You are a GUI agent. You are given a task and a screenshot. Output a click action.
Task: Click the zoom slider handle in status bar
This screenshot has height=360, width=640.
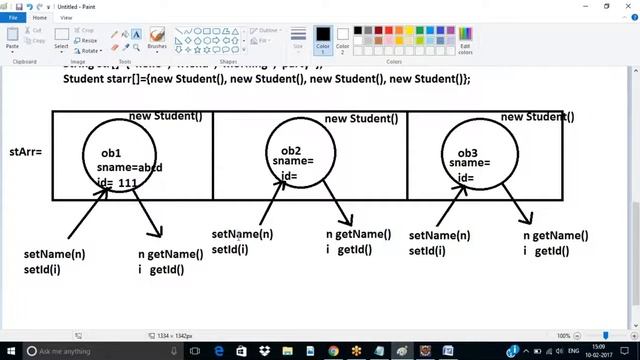click(606, 336)
